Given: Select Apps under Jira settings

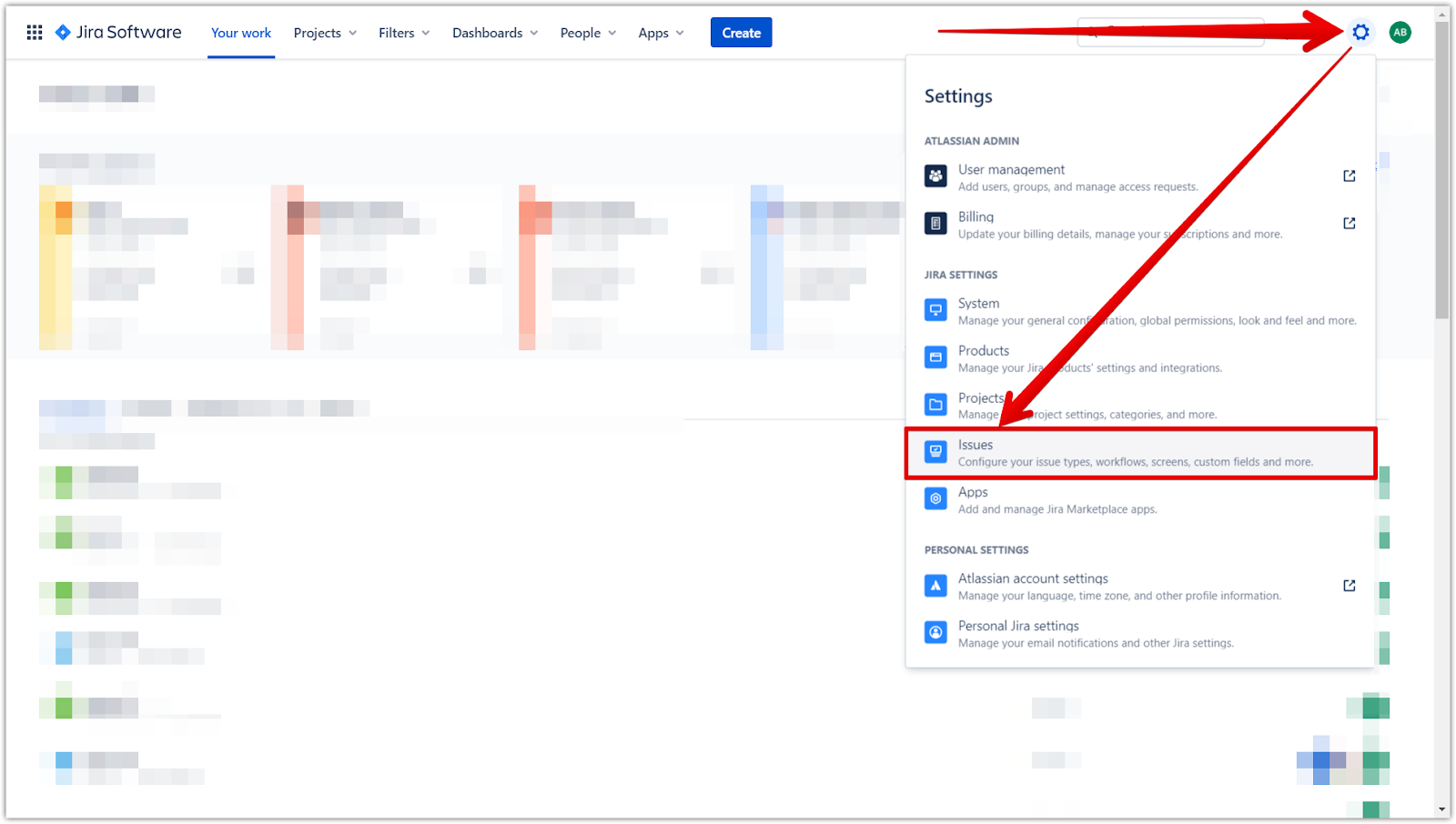Looking at the screenshot, I should point(1140,499).
